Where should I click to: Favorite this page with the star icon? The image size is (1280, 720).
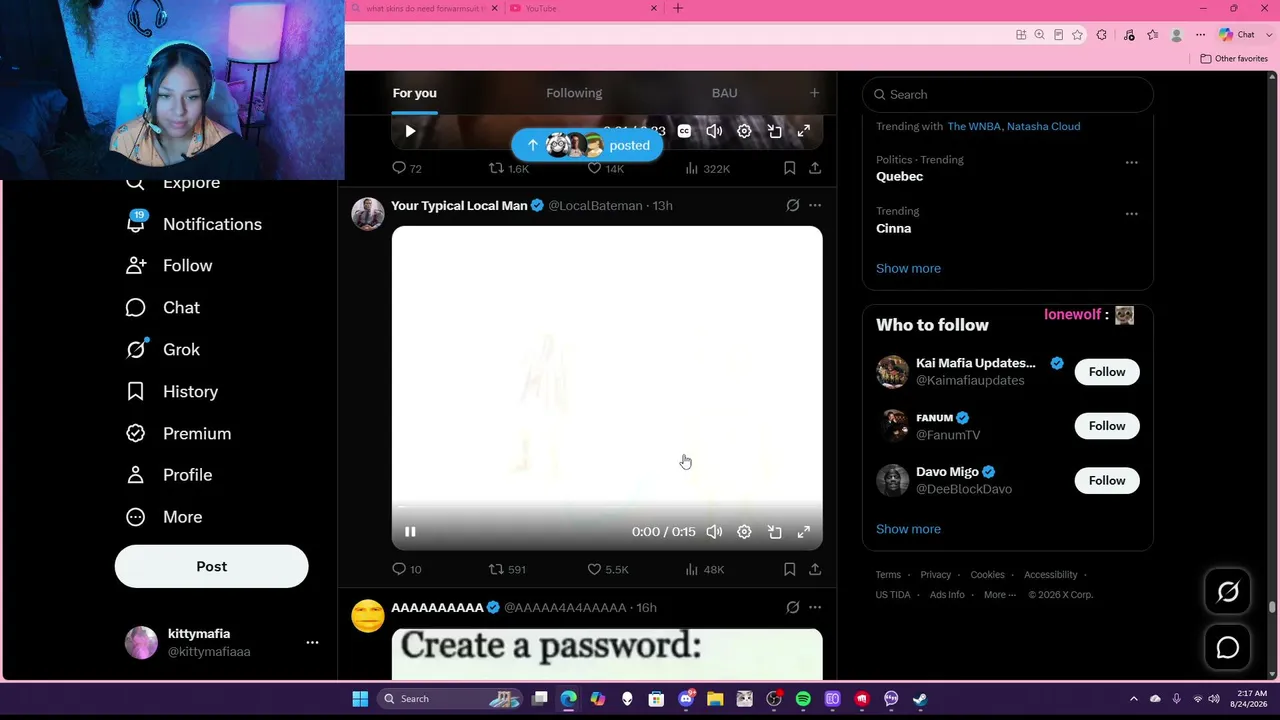pyautogui.click(x=1077, y=35)
